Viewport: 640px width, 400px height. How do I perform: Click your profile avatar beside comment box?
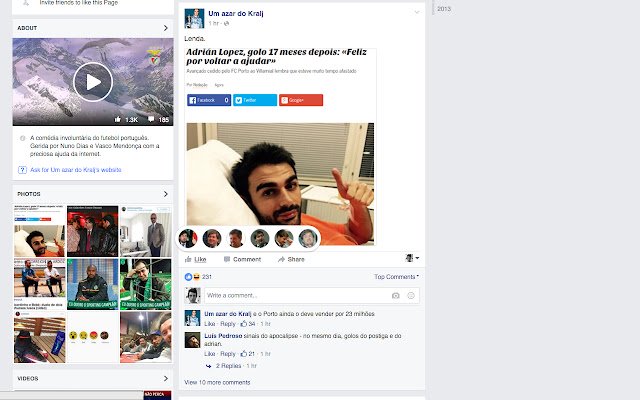[192, 296]
